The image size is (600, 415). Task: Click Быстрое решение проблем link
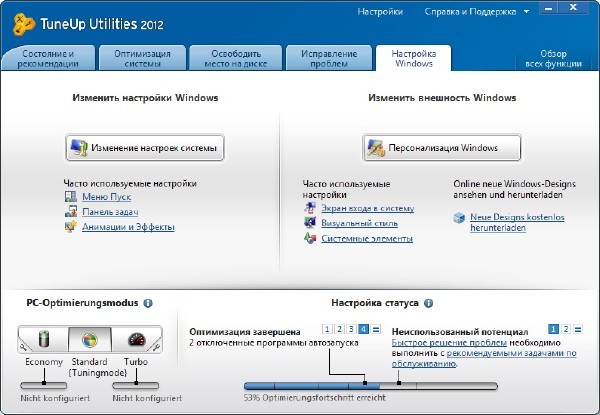[449, 343]
